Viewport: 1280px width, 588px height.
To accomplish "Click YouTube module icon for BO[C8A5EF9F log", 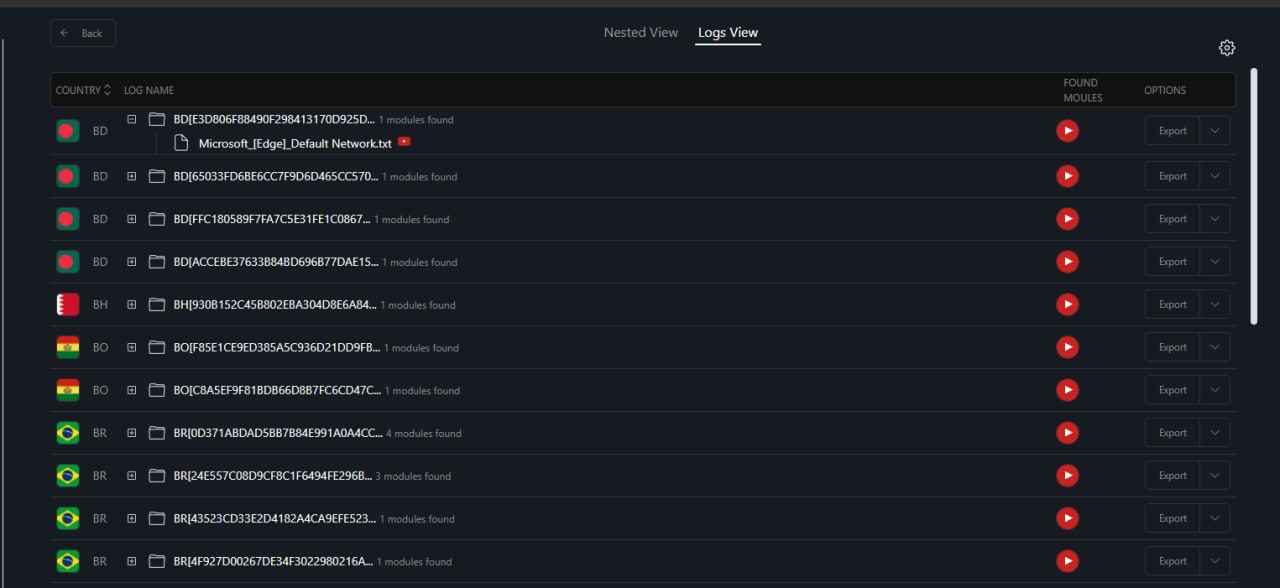I will pyautogui.click(x=1067, y=390).
